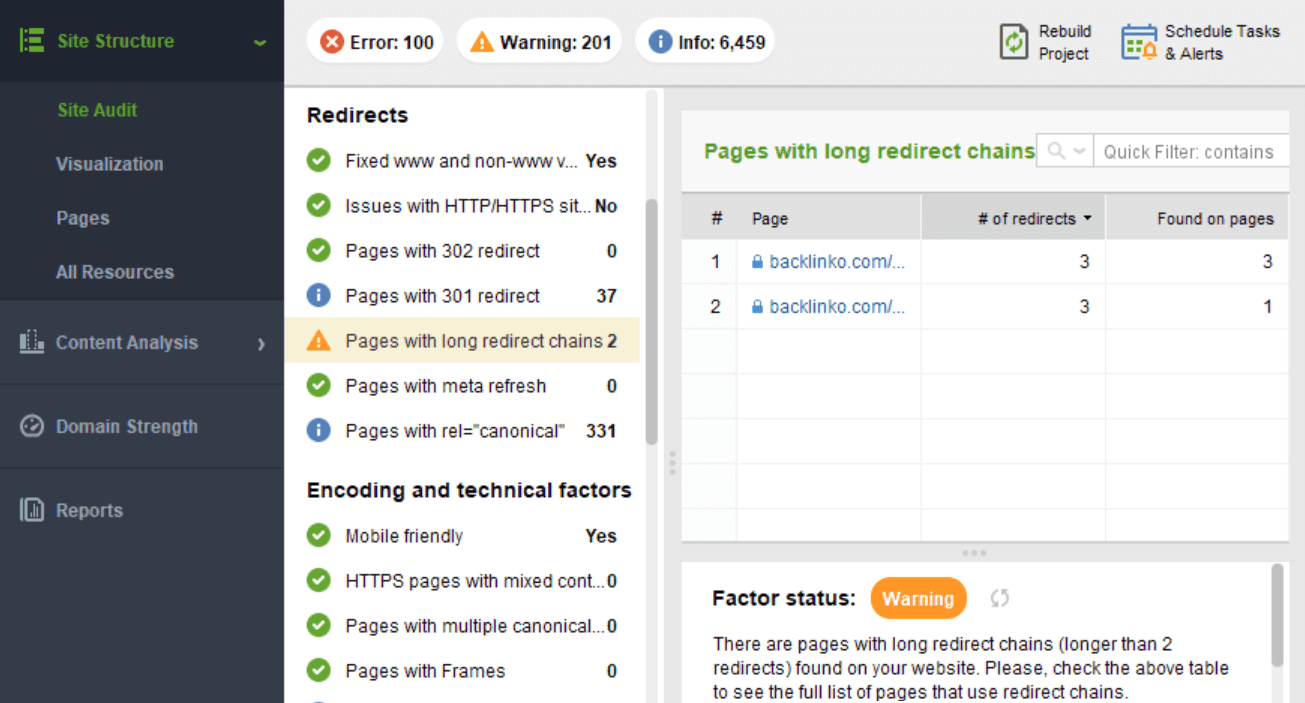The width and height of the screenshot is (1305, 703).
Task: Click green check beside Fixed www and non-www
Action: tap(318, 161)
